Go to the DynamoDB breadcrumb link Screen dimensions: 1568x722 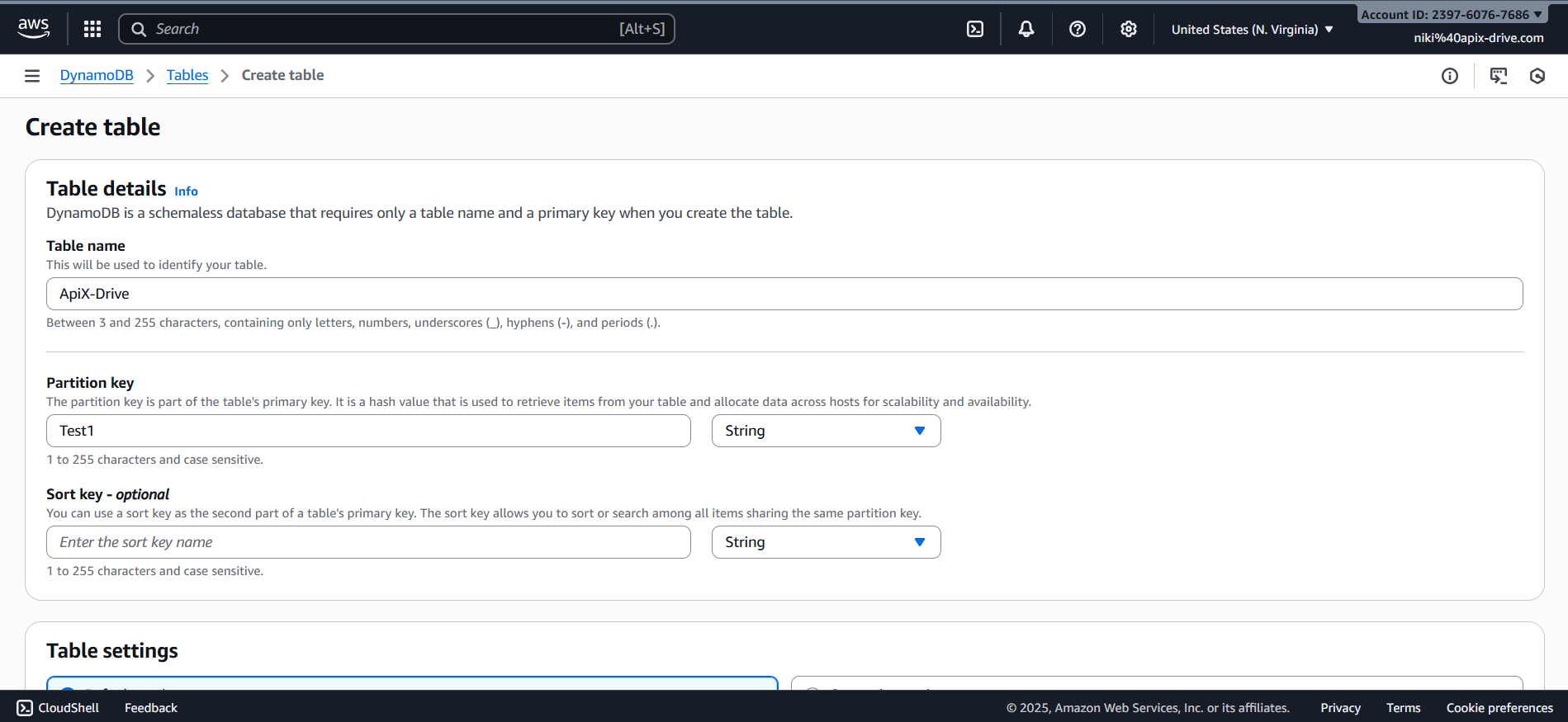point(97,75)
